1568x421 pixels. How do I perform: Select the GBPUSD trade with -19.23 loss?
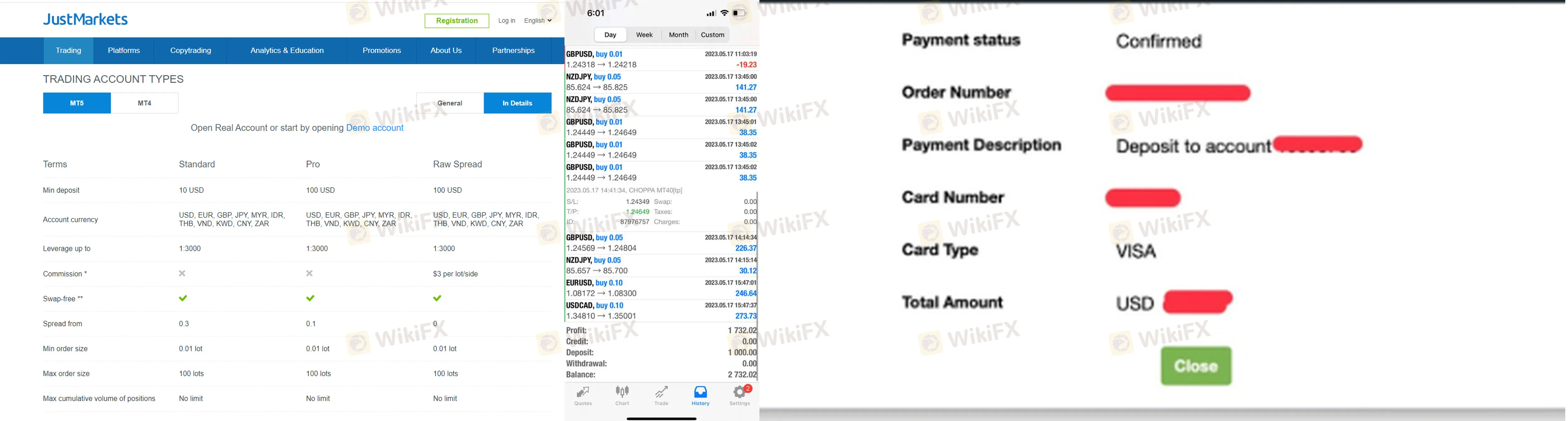[662, 59]
